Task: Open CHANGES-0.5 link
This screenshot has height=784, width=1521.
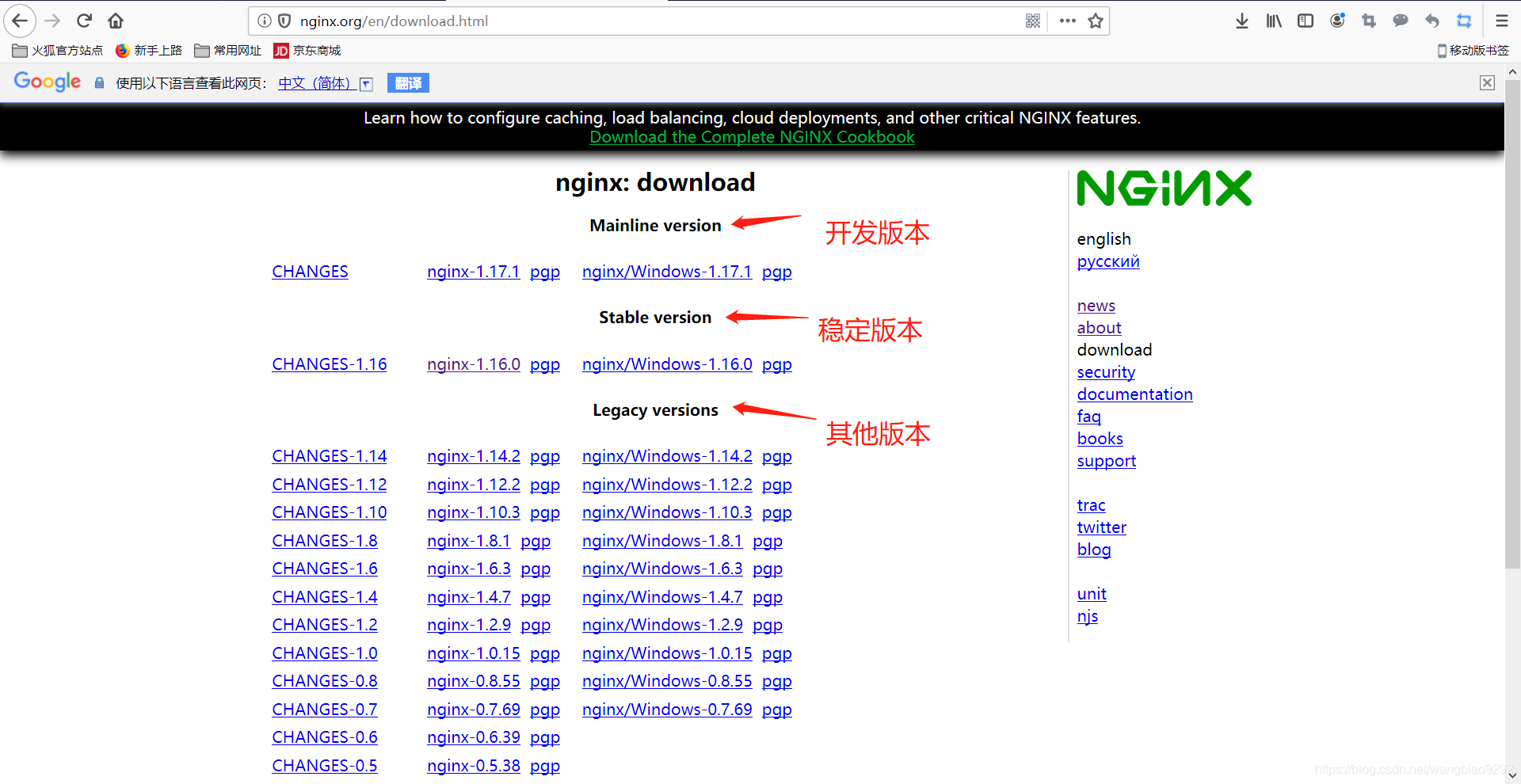Action: tap(325, 766)
